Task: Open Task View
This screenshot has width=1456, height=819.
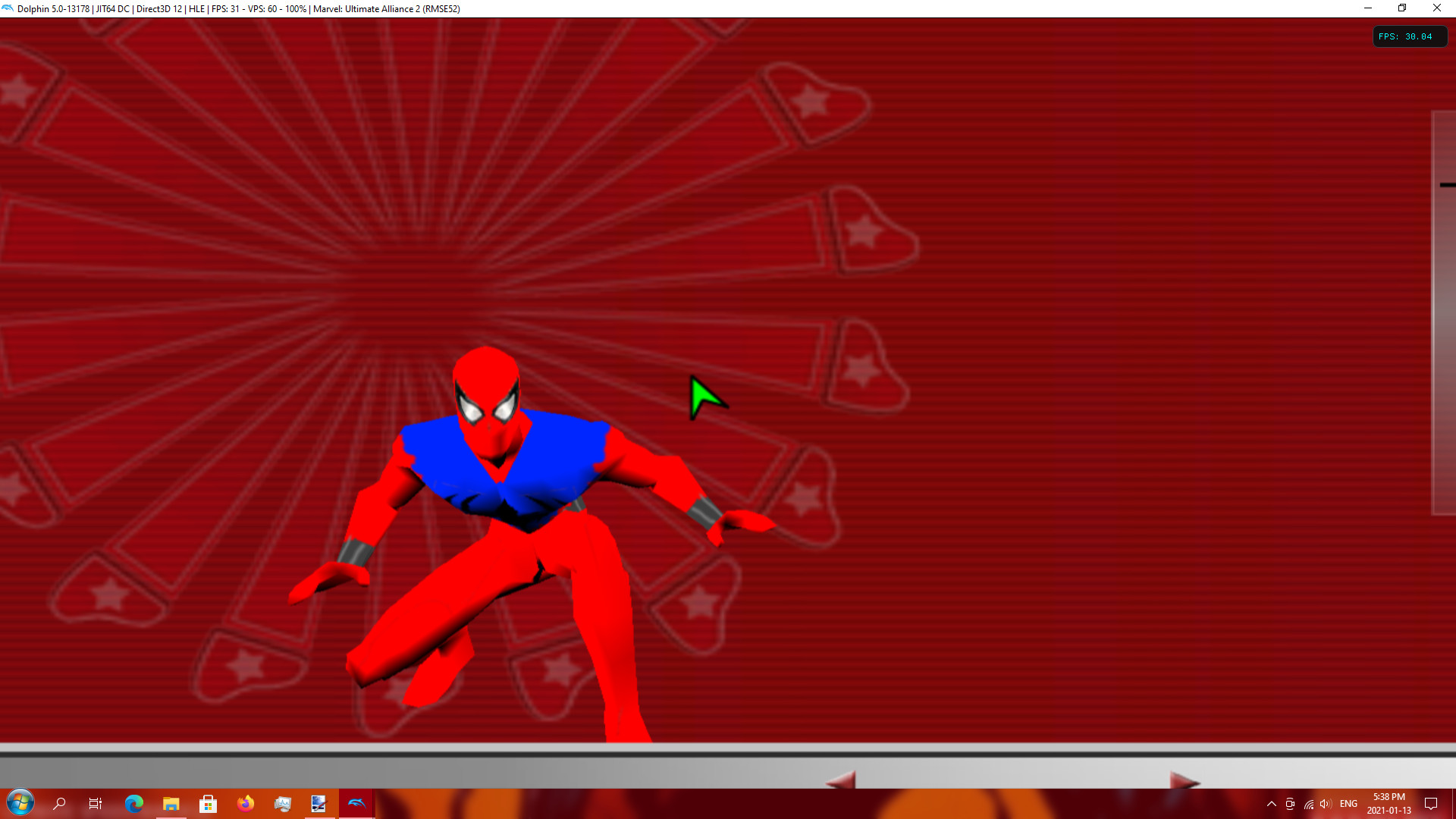Action: pyautogui.click(x=96, y=803)
